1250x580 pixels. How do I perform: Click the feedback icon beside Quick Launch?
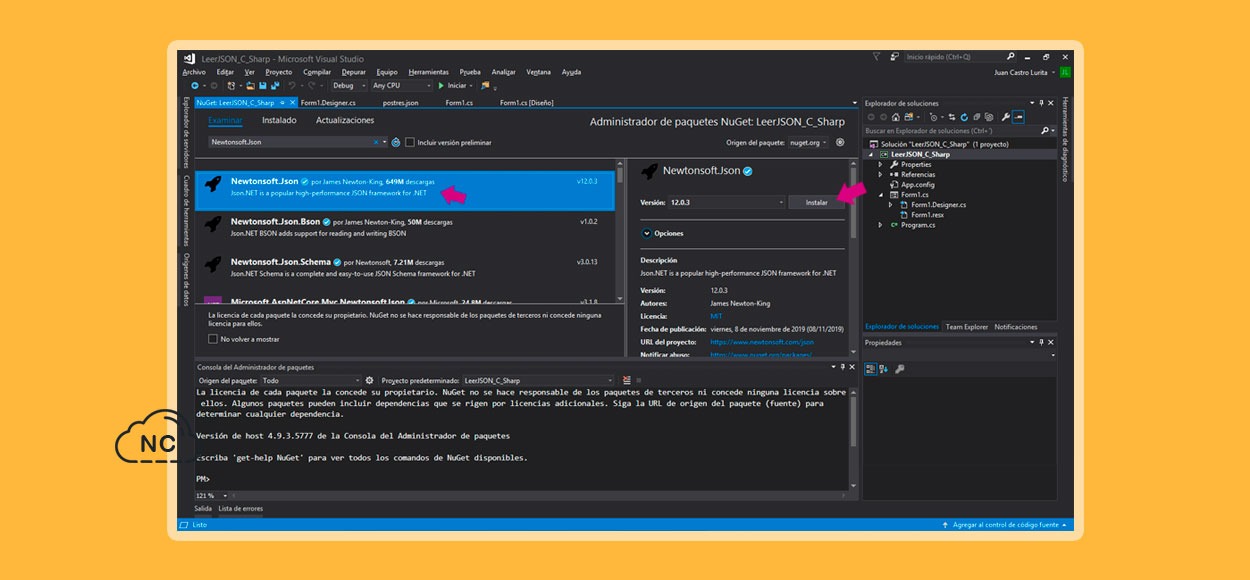(894, 57)
